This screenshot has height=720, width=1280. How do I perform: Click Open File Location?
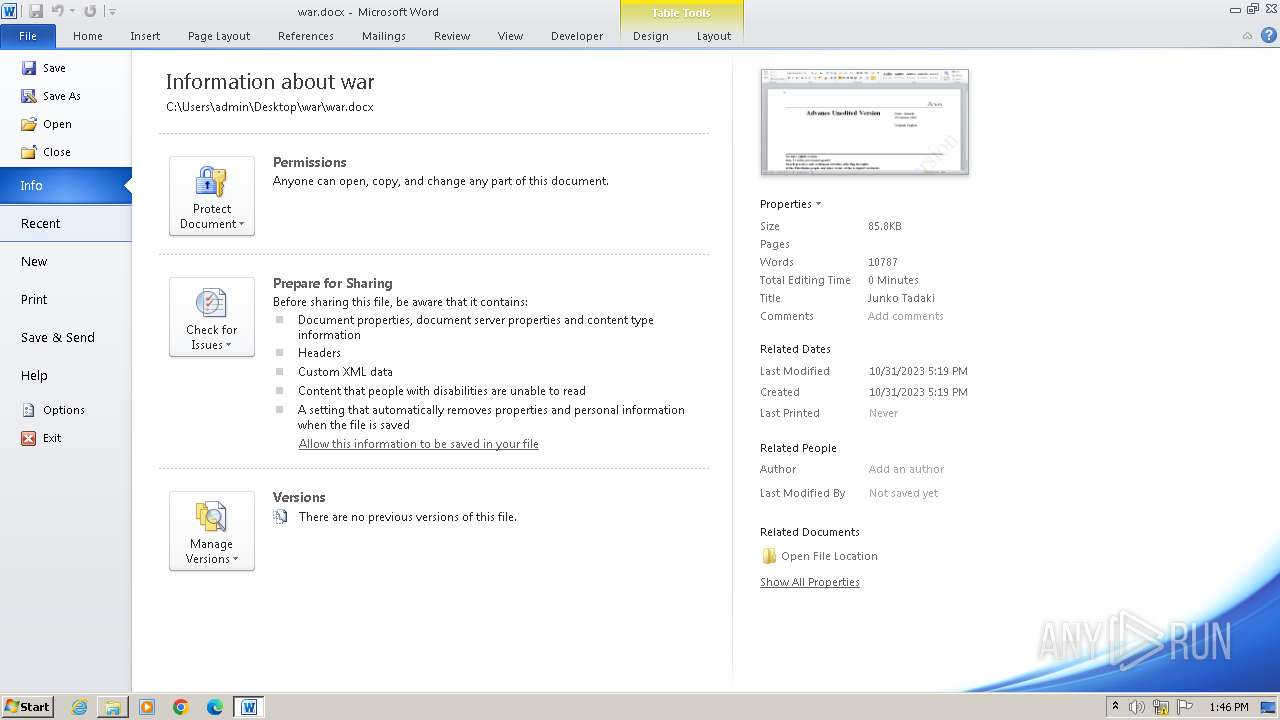pyautogui.click(x=820, y=556)
